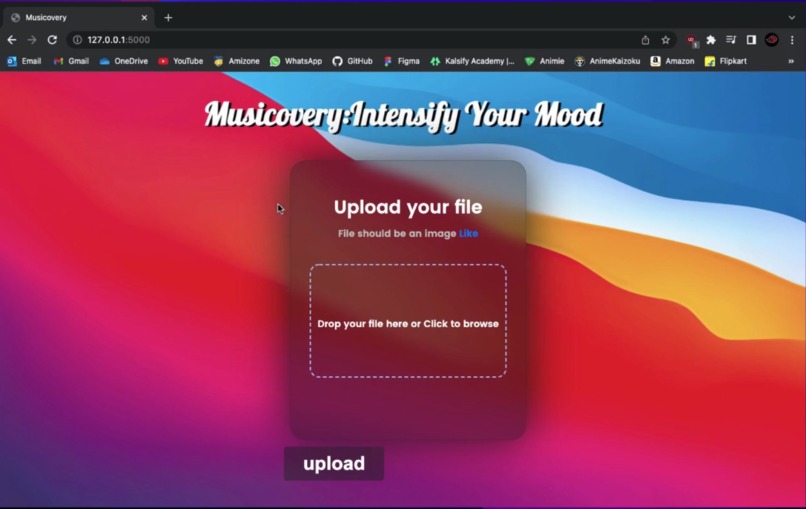The height and width of the screenshot is (509, 806).
Task: Toggle the browser side panel icon
Action: tap(751, 40)
